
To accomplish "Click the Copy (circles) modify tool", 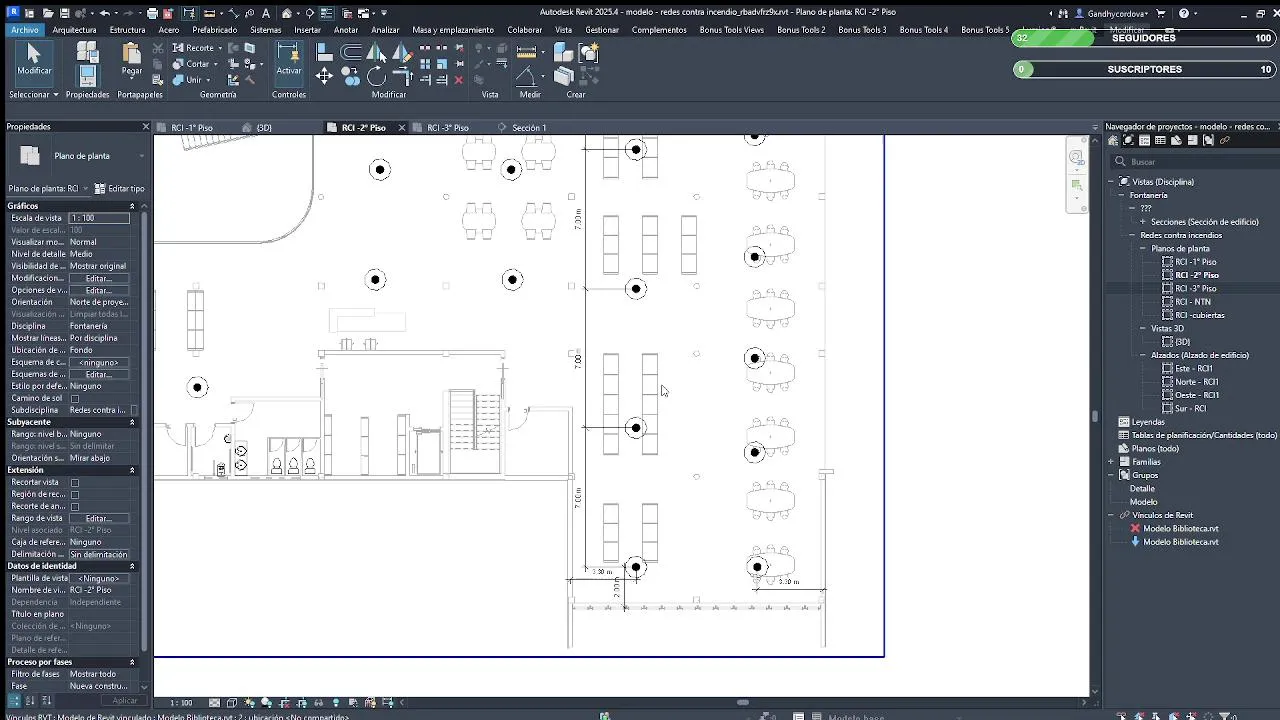I will 350,77.
